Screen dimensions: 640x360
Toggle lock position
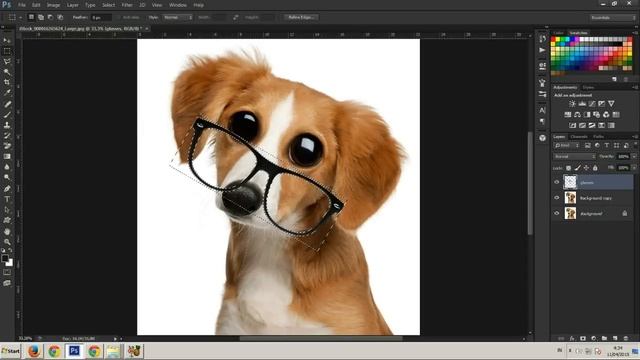(x=587, y=168)
